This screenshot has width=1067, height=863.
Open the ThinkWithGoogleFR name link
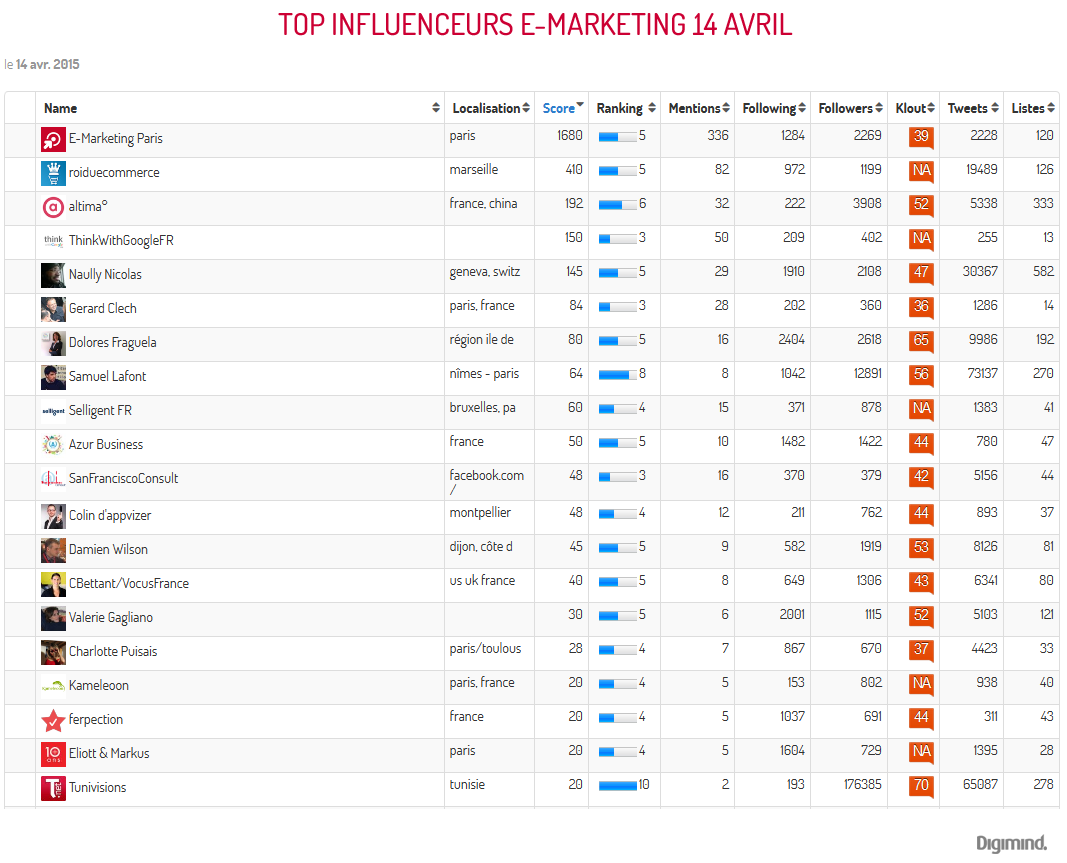(121, 241)
